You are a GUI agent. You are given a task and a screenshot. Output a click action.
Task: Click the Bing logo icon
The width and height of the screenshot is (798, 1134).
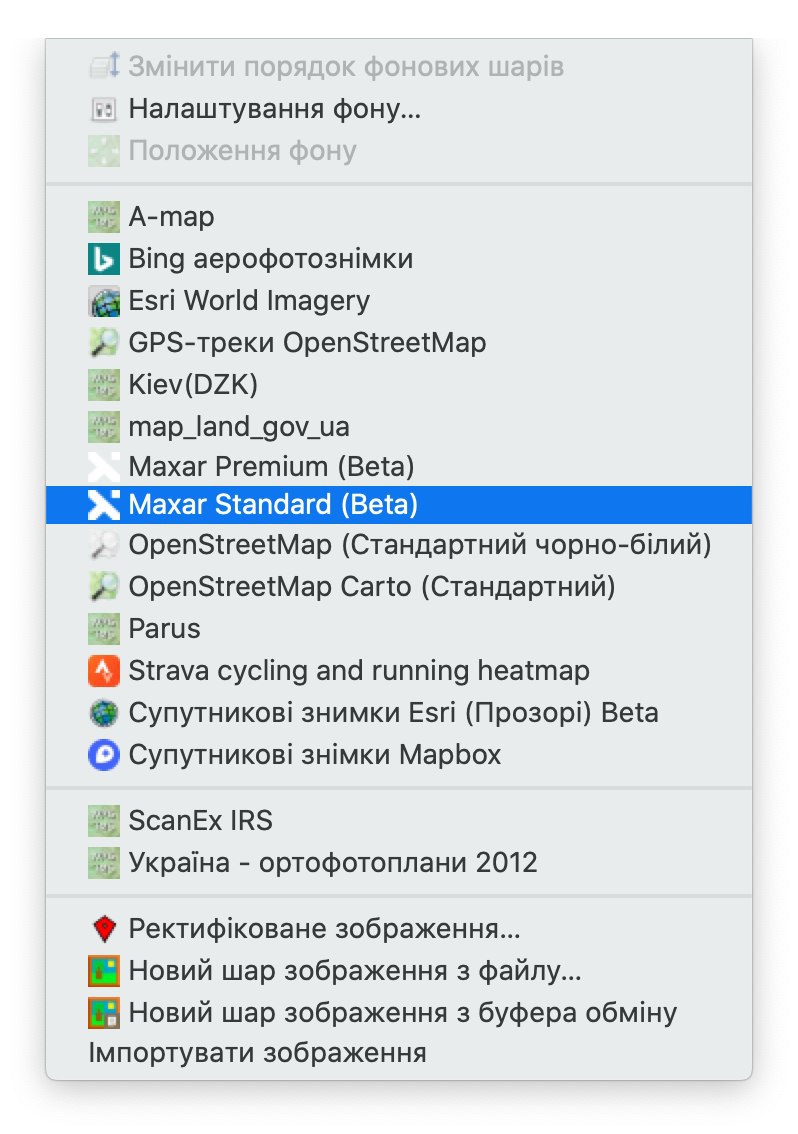click(x=103, y=259)
